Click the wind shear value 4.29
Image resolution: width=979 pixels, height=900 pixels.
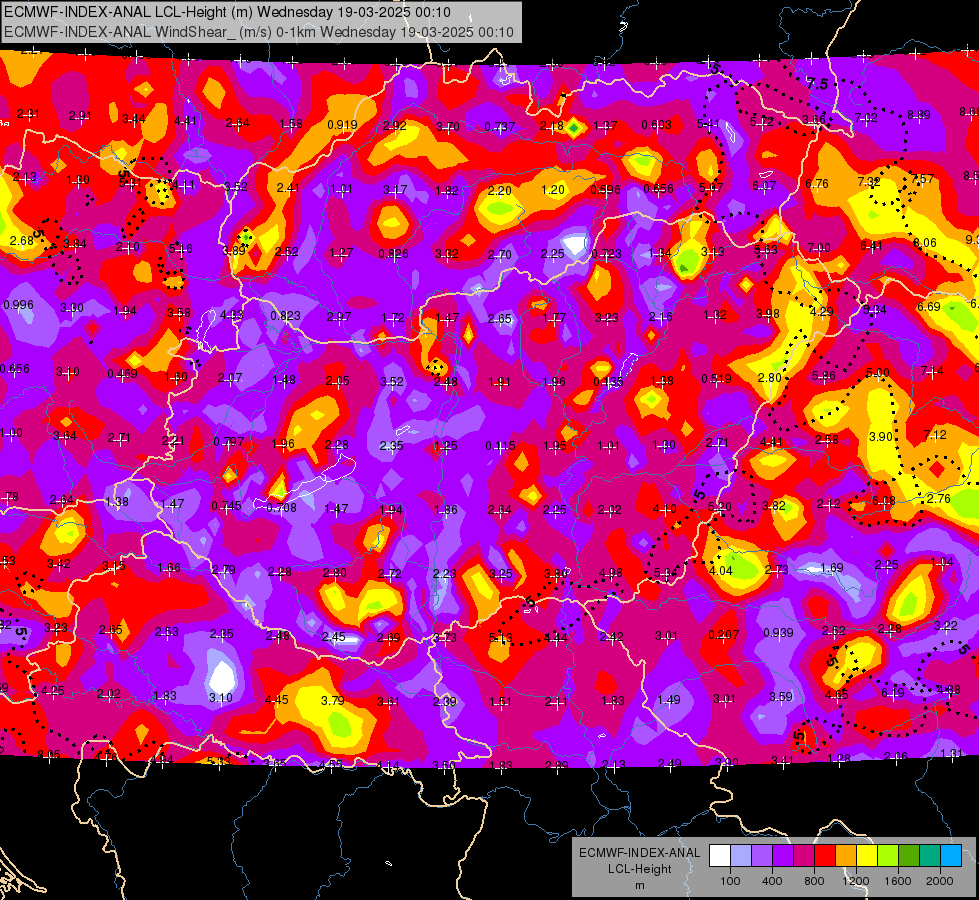pos(821,312)
